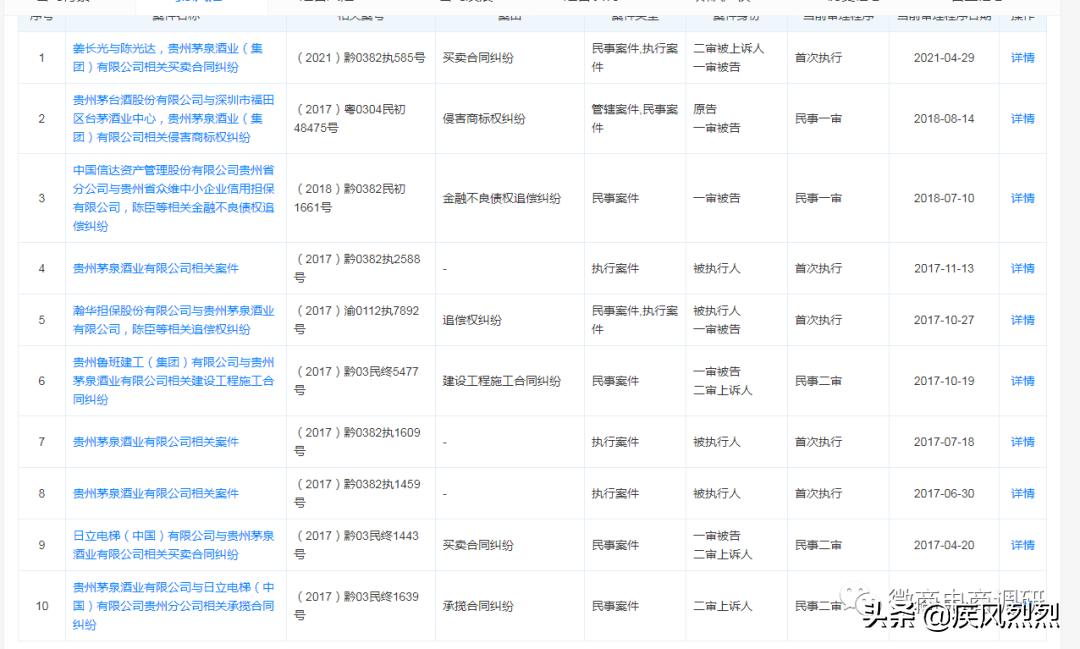The width and height of the screenshot is (1080, 649).
Task: View 详情 for the 2017-10-19 construction case
Action: point(1021,381)
